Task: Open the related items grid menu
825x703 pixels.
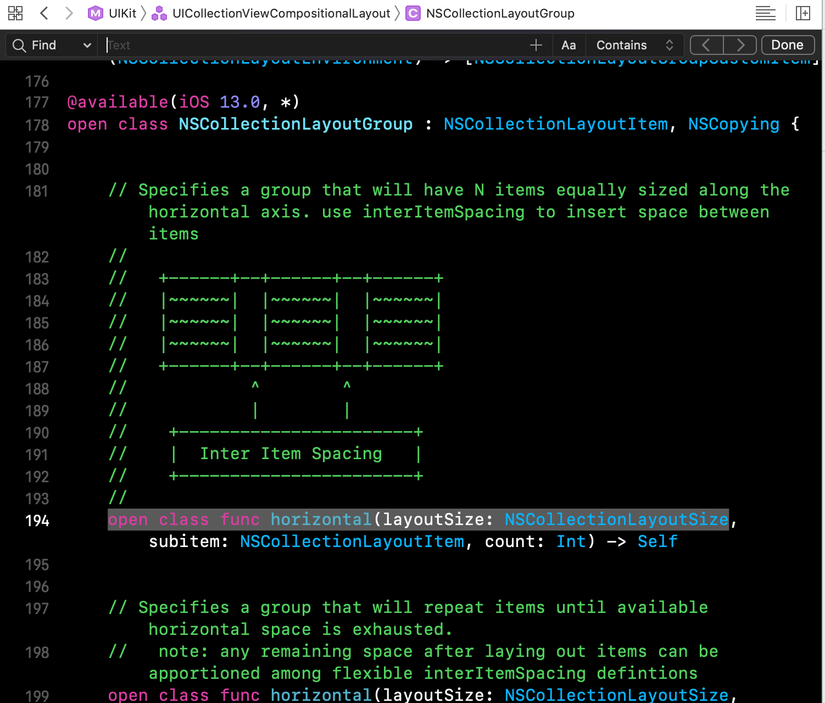Action: click(x=15, y=13)
